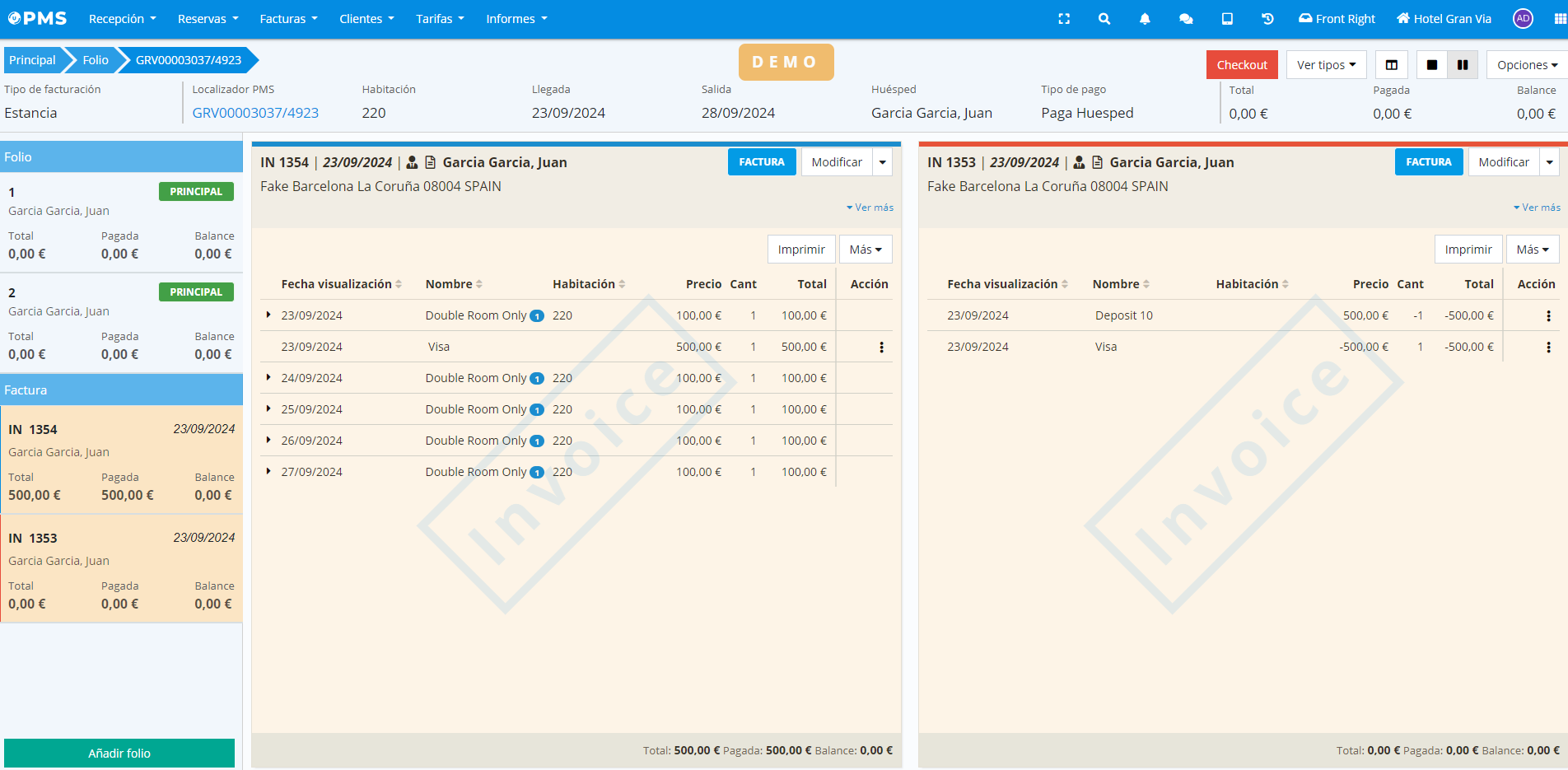This screenshot has height=770, width=1568.
Task: Open the chat messages icon
Action: pos(1186,19)
